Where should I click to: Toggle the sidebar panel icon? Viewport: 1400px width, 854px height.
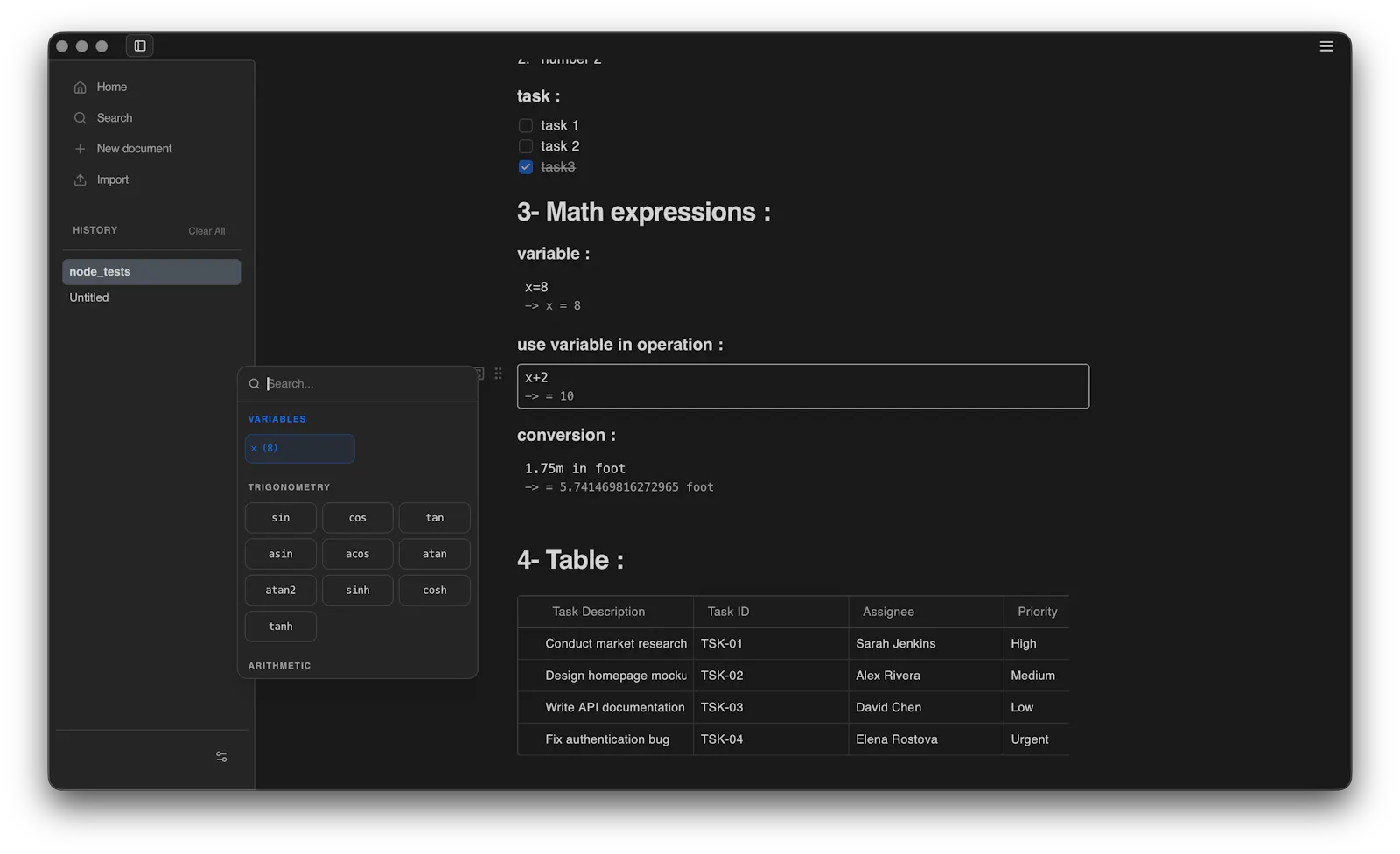(x=140, y=45)
